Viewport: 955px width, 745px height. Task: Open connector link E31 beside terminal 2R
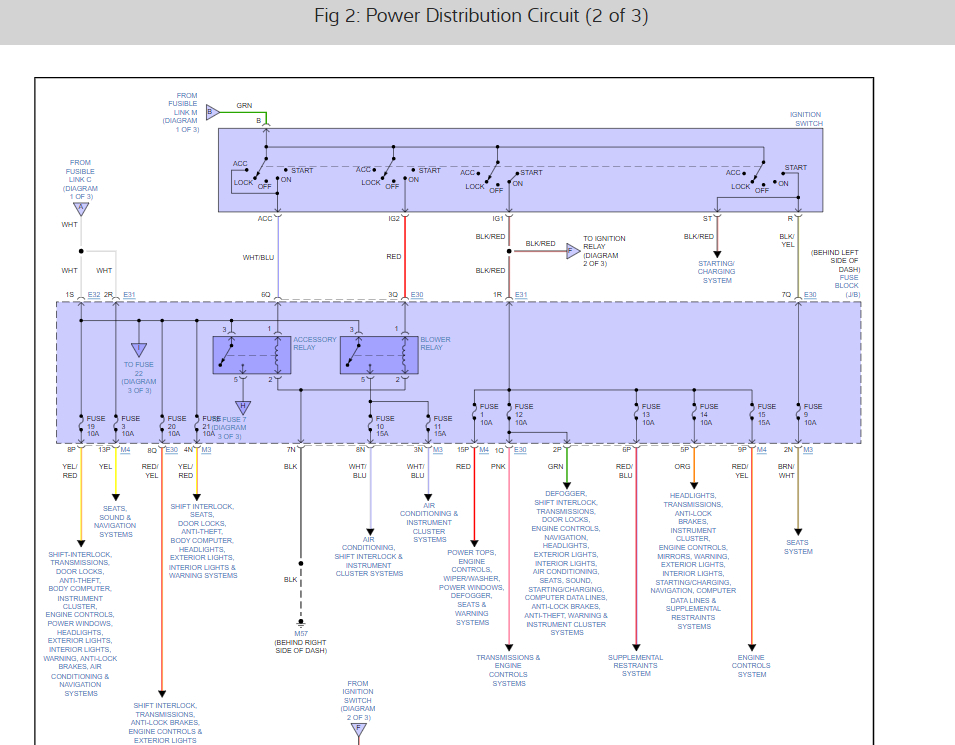[x=129, y=295]
